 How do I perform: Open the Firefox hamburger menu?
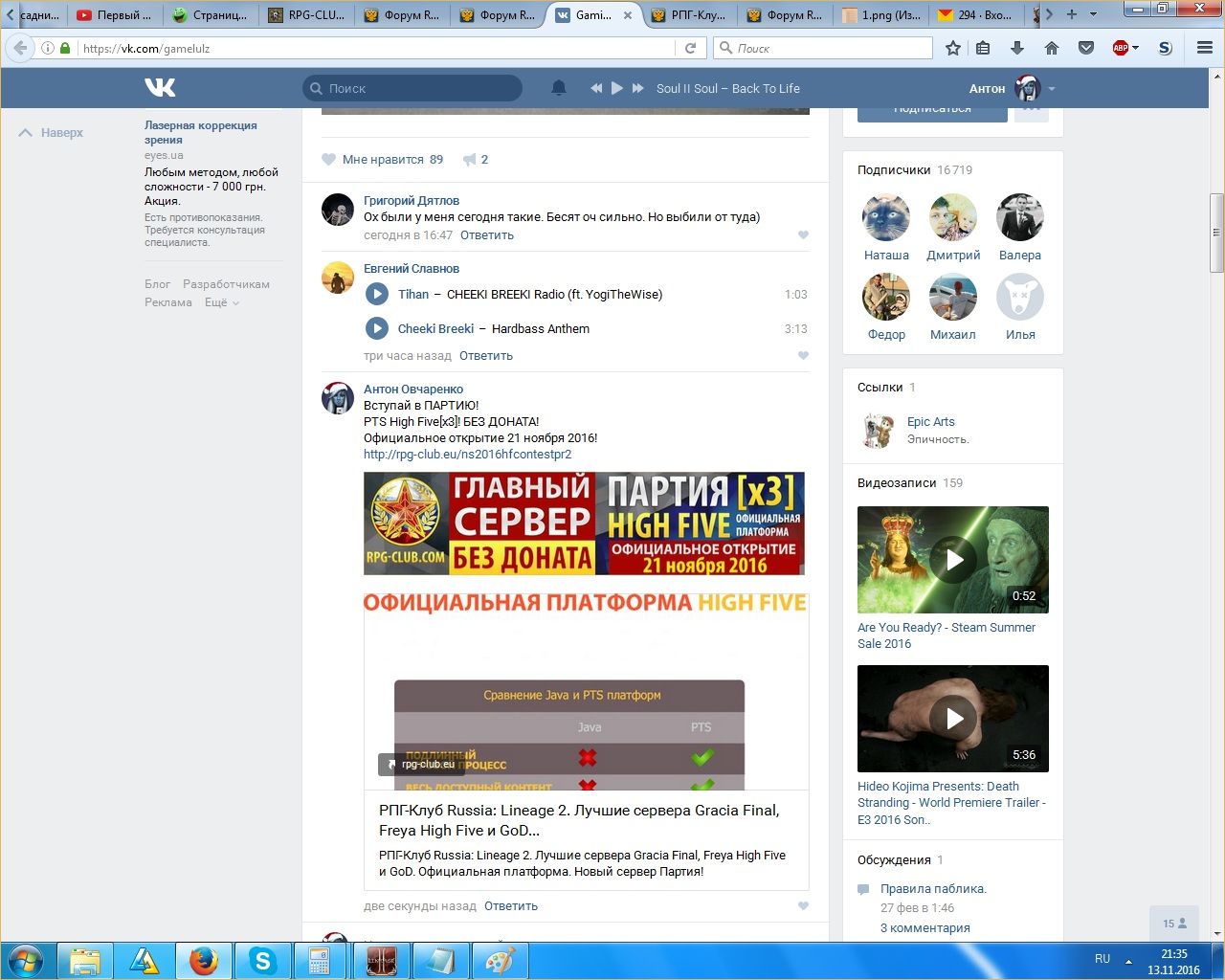1205,48
